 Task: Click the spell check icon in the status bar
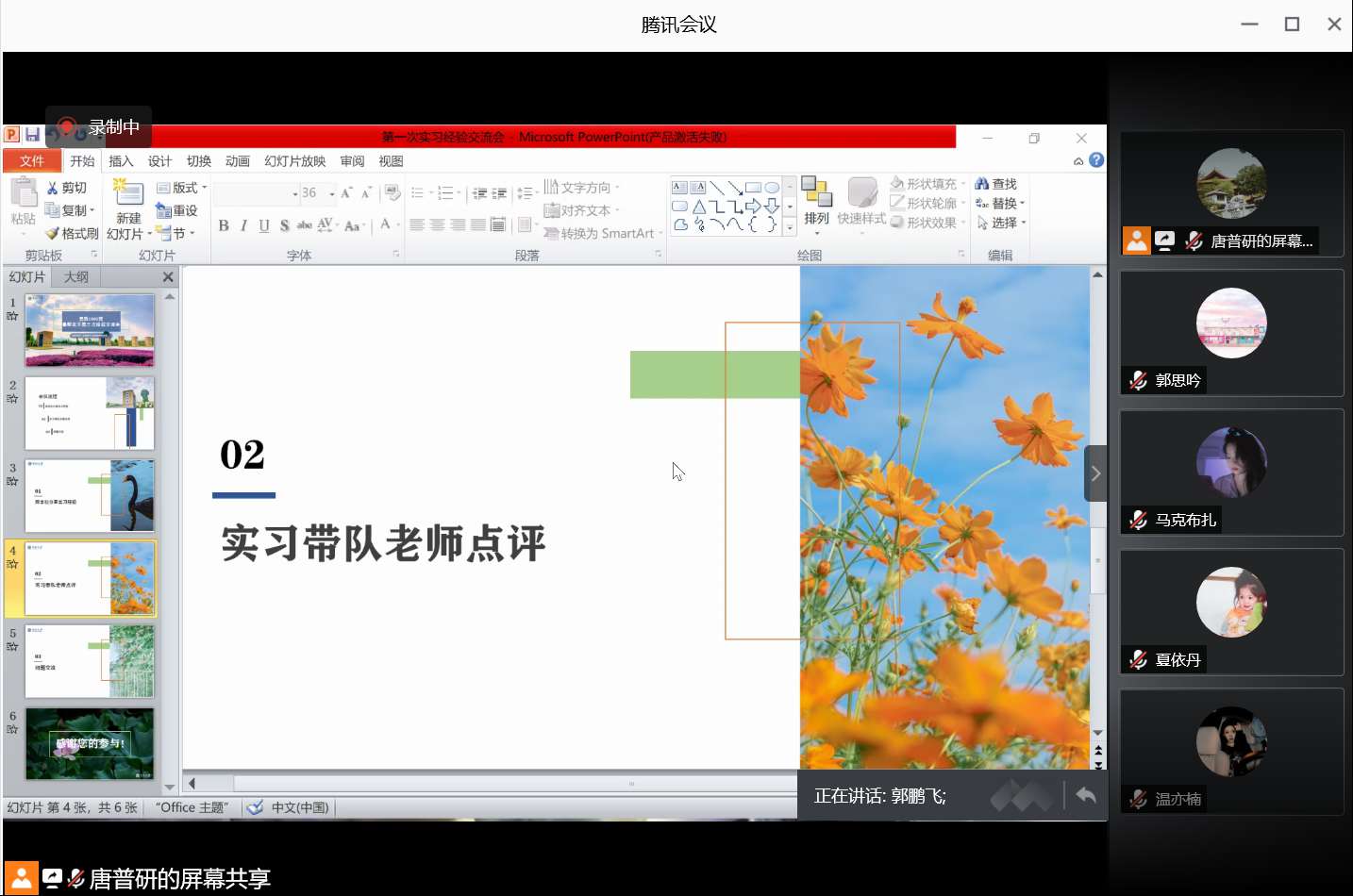click(x=254, y=807)
